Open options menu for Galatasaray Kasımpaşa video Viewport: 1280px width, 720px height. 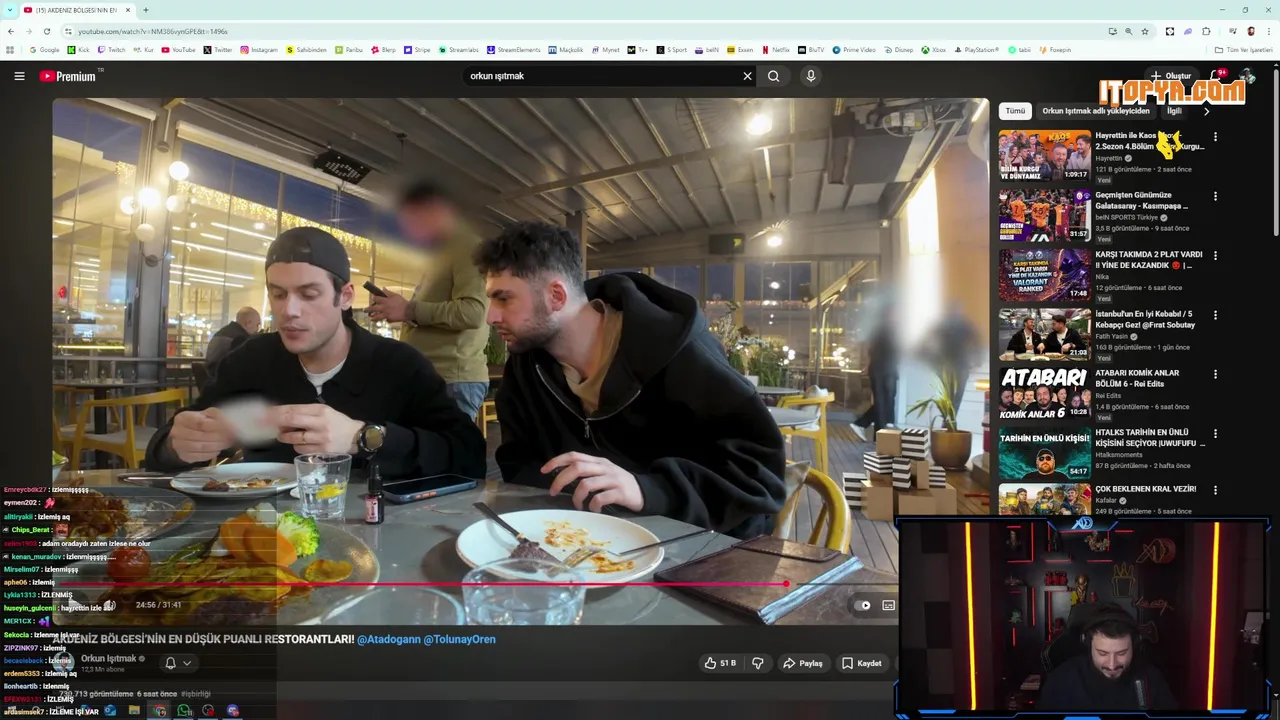tap(1215, 196)
